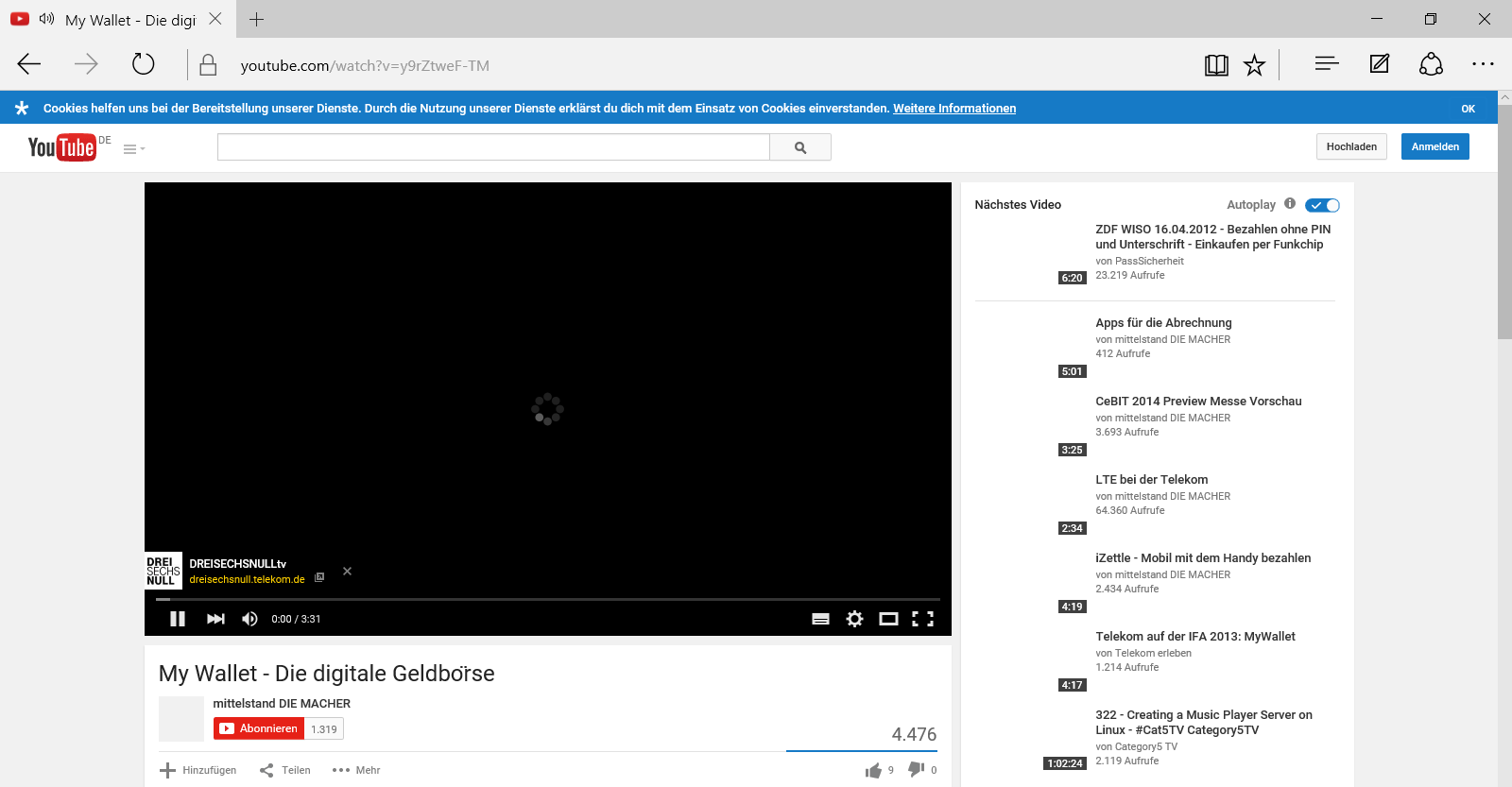Image resolution: width=1512 pixels, height=787 pixels.
Task: Click the 1:02:24 duration video thumbnail
Action: 1031,739
